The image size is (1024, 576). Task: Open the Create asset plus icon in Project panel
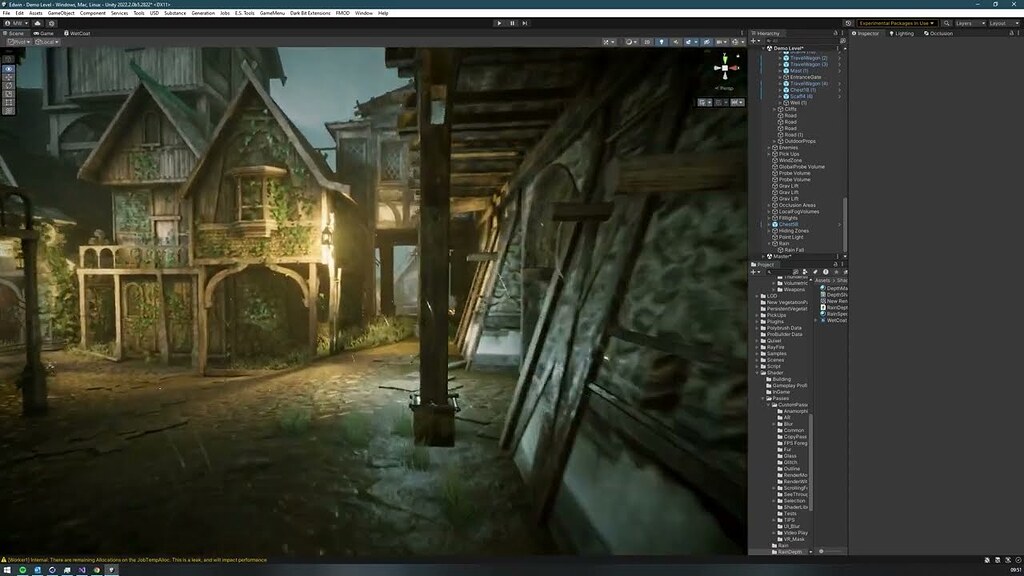(753, 272)
